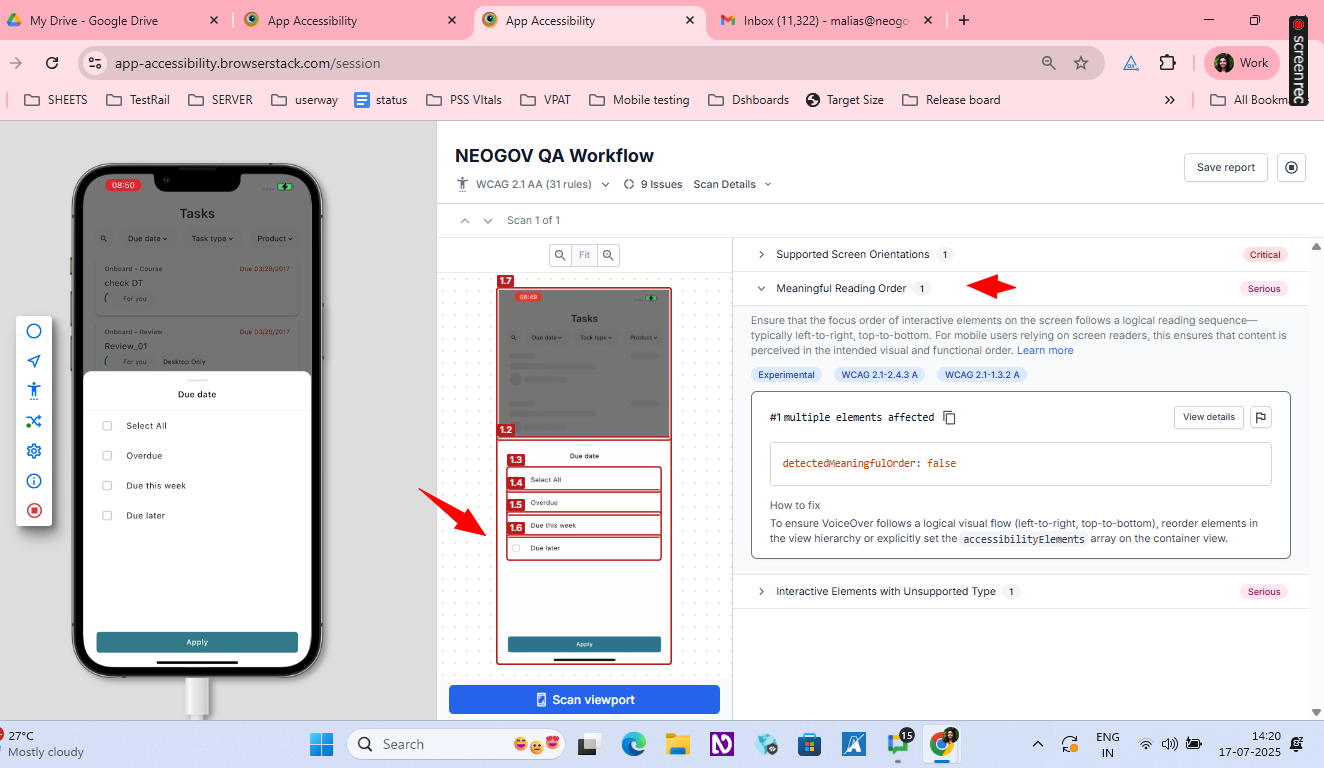Click the flag icon beside View details
Viewport: 1324px width, 768px height.
pyautogui.click(x=1261, y=417)
